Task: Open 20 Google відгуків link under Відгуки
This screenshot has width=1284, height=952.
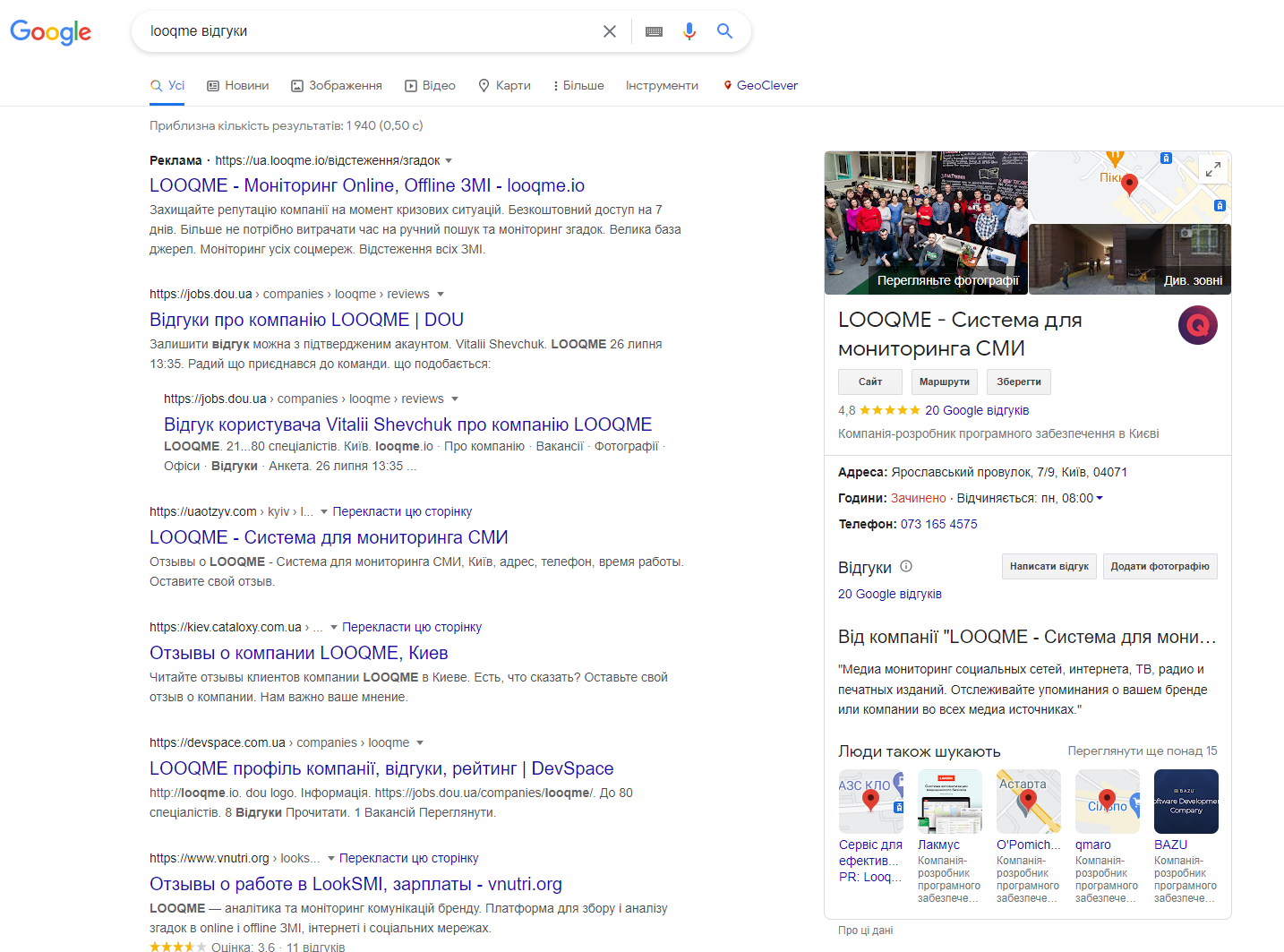Action: pyautogui.click(x=890, y=594)
